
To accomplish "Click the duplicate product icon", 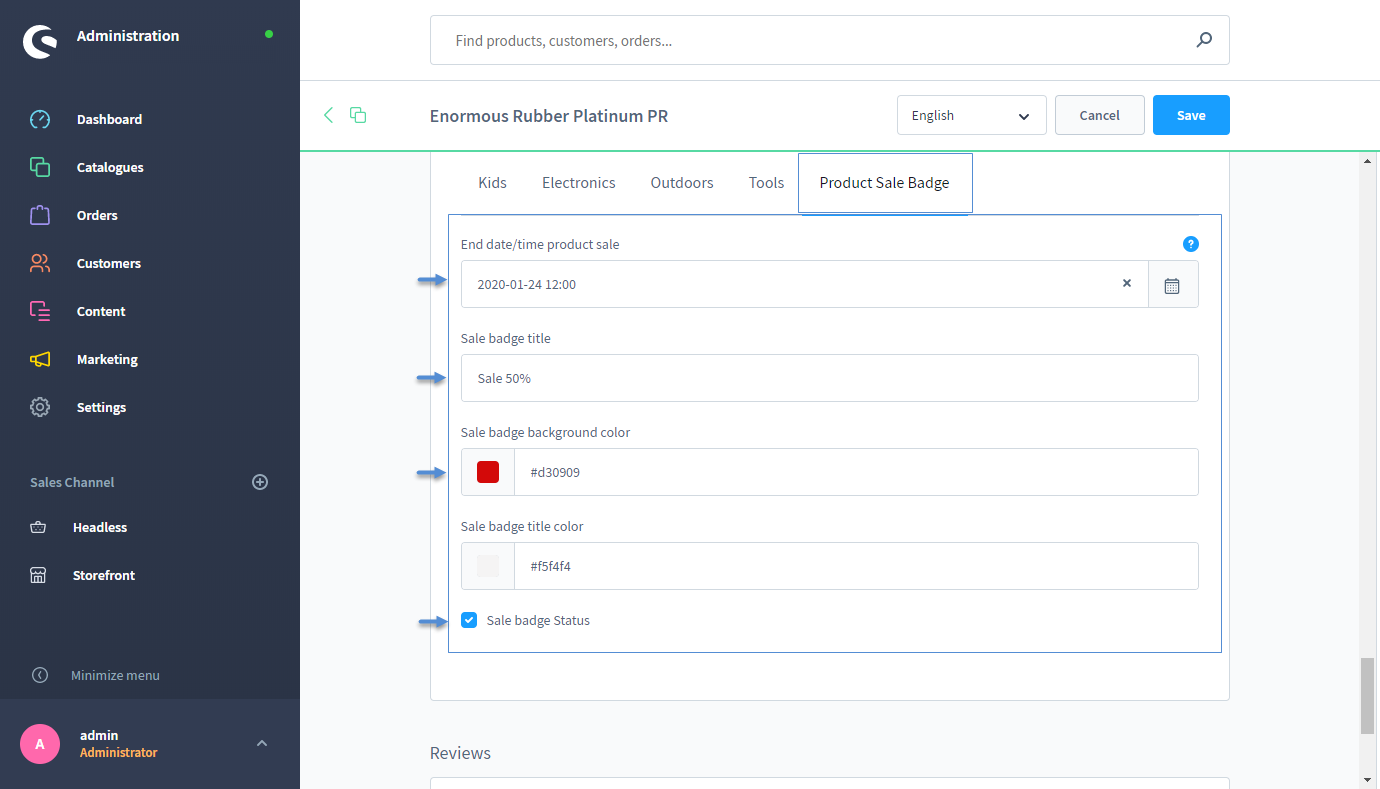I will (358, 115).
